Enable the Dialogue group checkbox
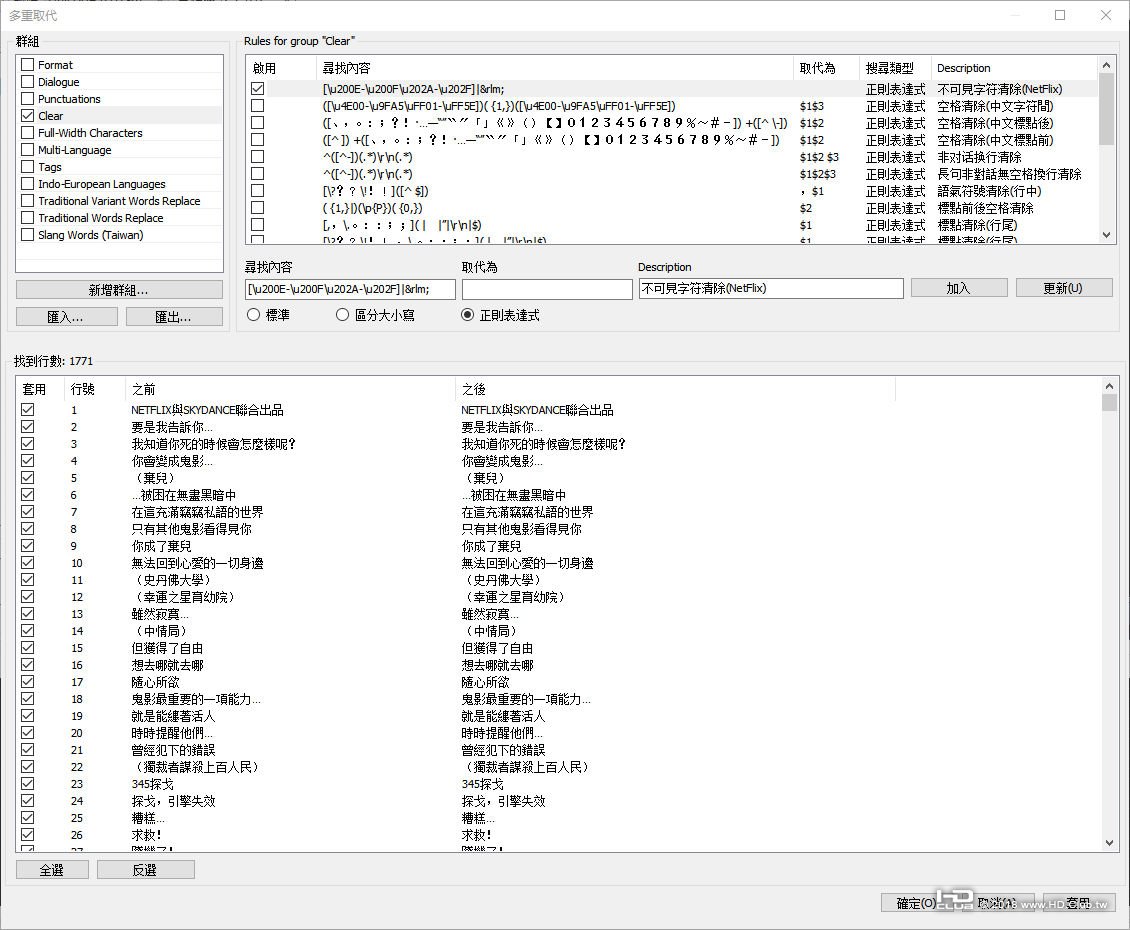Screen dimensions: 1130x930 coord(26,81)
